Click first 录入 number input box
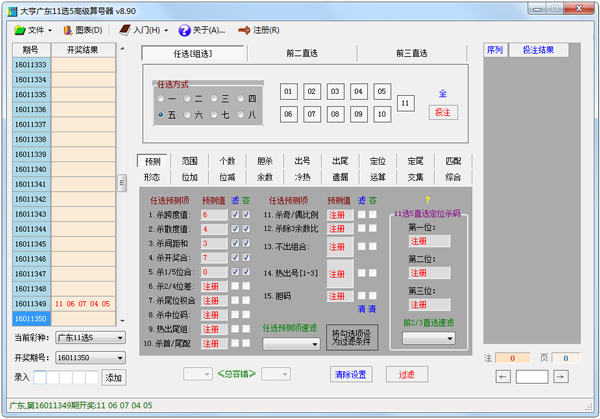This screenshot has width=600, height=419. (x=40, y=377)
